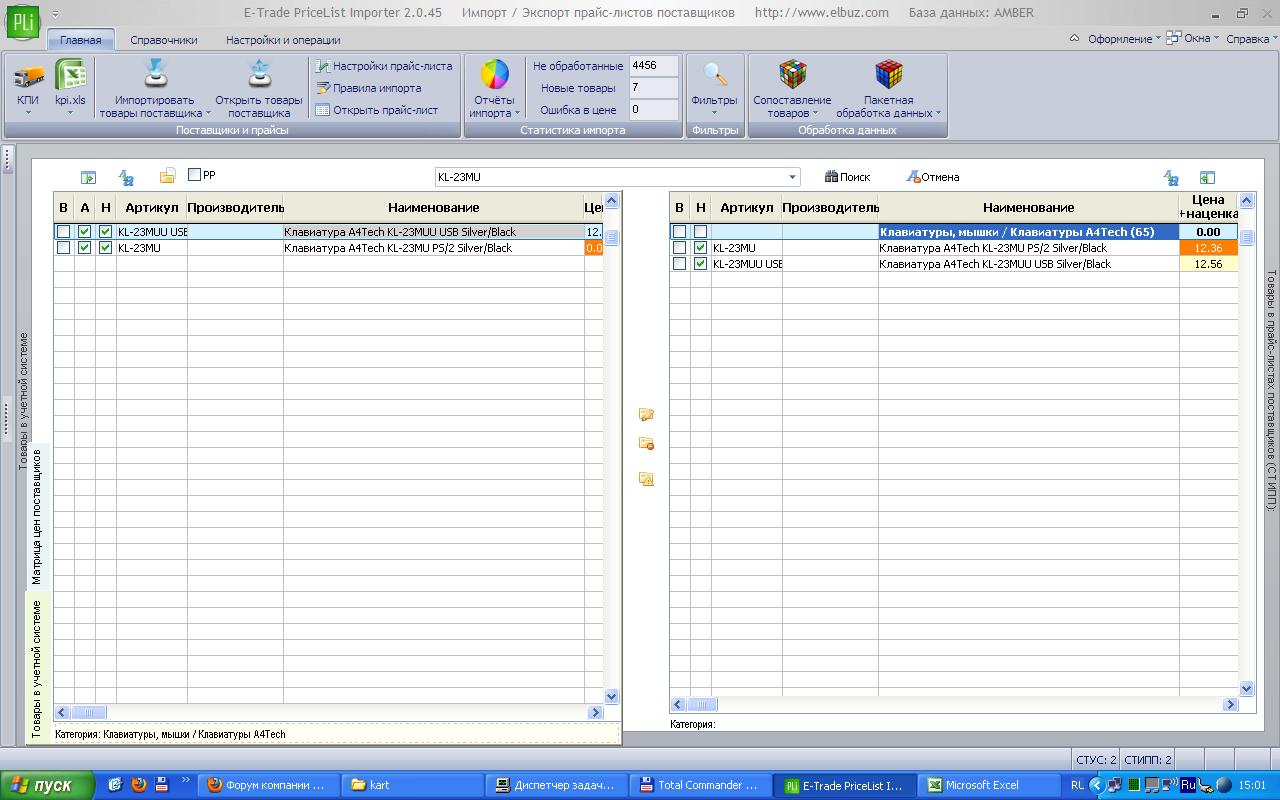The height and width of the screenshot is (800, 1280).
Task: Switch to Microsoft Excel in taskbar
Action: [990, 785]
